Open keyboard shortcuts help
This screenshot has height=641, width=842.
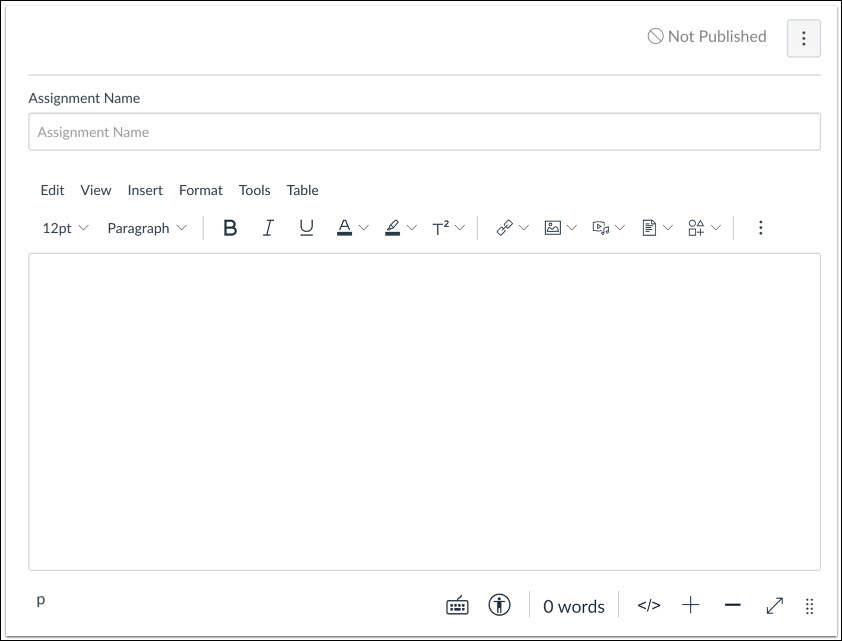[456, 605]
